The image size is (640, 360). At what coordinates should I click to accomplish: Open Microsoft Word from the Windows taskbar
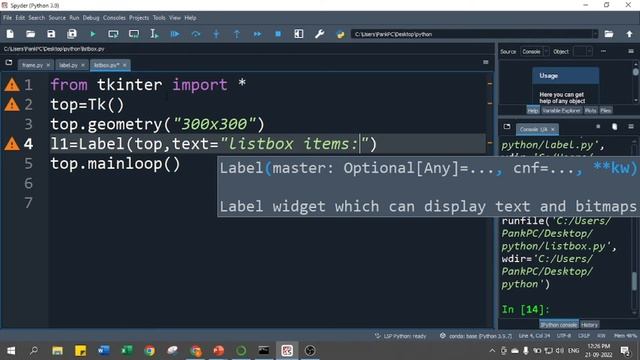click(x=103, y=351)
